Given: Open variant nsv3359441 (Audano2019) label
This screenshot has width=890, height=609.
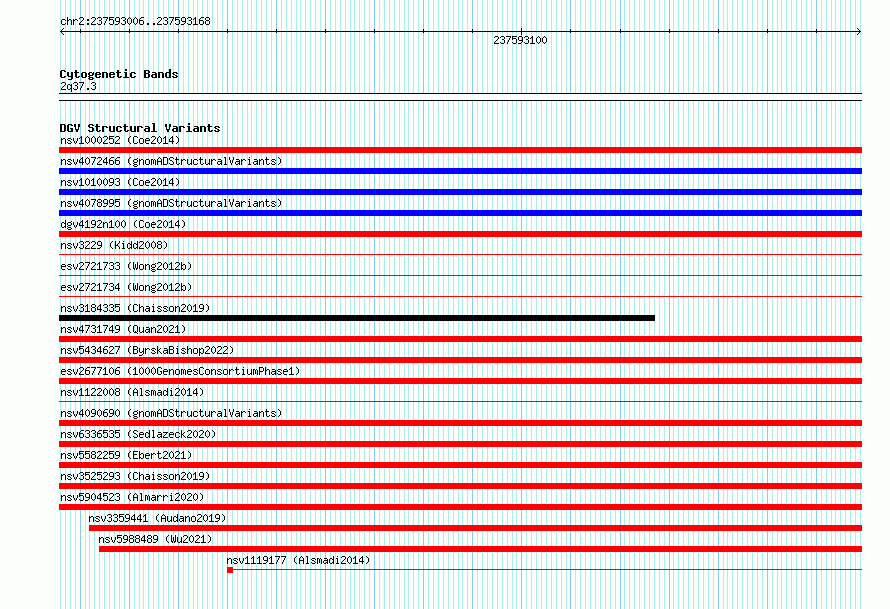Looking at the screenshot, I should (157, 518).
